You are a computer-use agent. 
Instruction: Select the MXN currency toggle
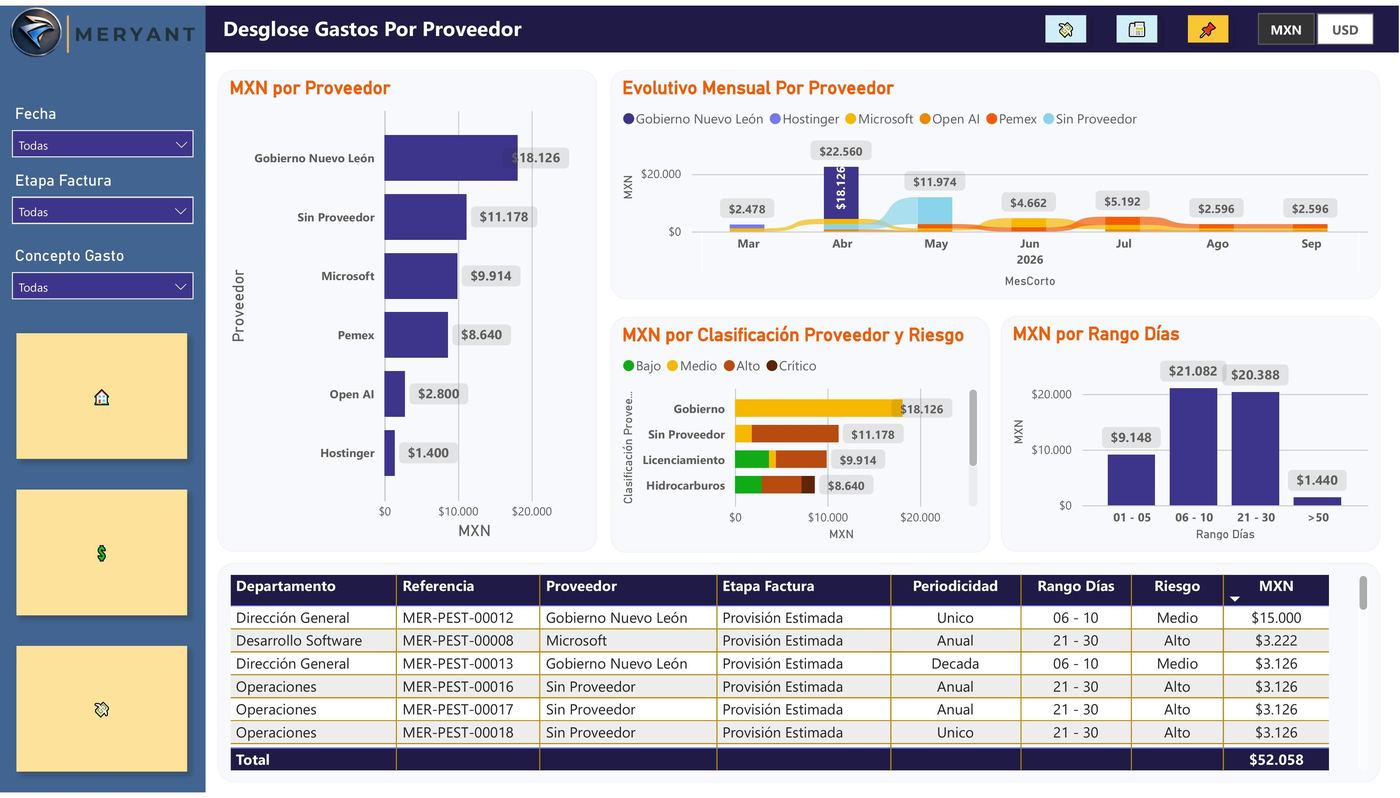[x=1286, y=30]
